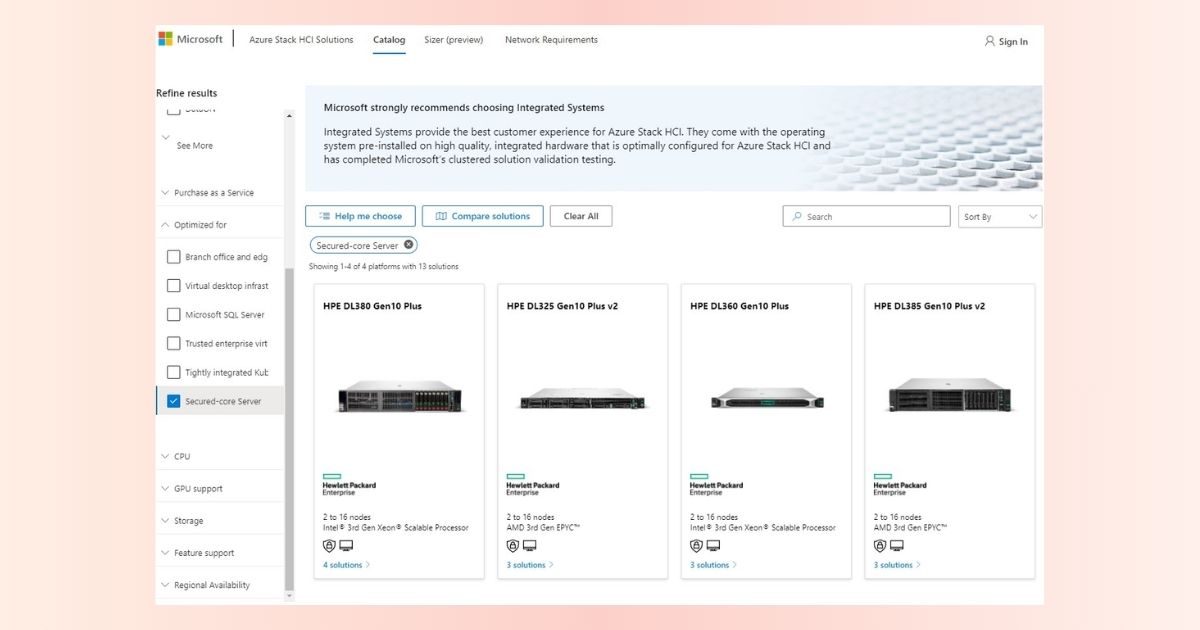Click the HPE DL385 Gen10 Plus v2 title
Viewport: 1200px width, 630px height.
click(x=929, y=306)
